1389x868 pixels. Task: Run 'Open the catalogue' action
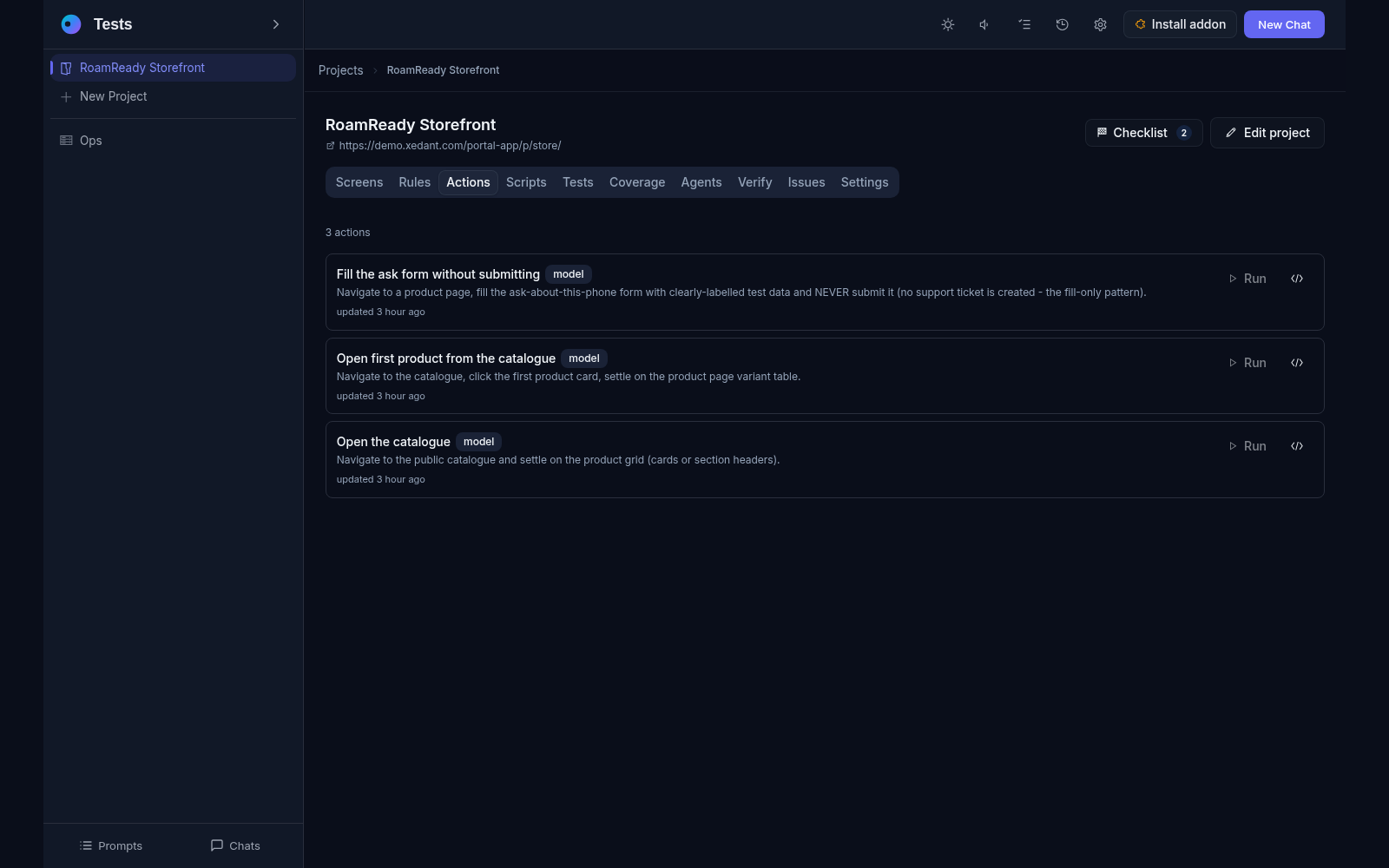1247,446
